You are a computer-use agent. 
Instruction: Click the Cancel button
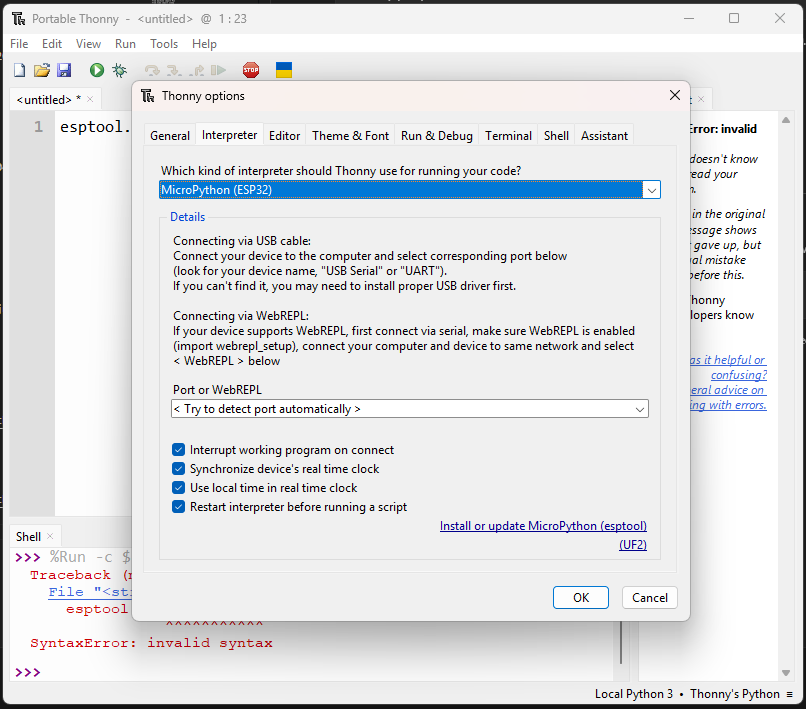pyautogui.click(x=650, y=597)
